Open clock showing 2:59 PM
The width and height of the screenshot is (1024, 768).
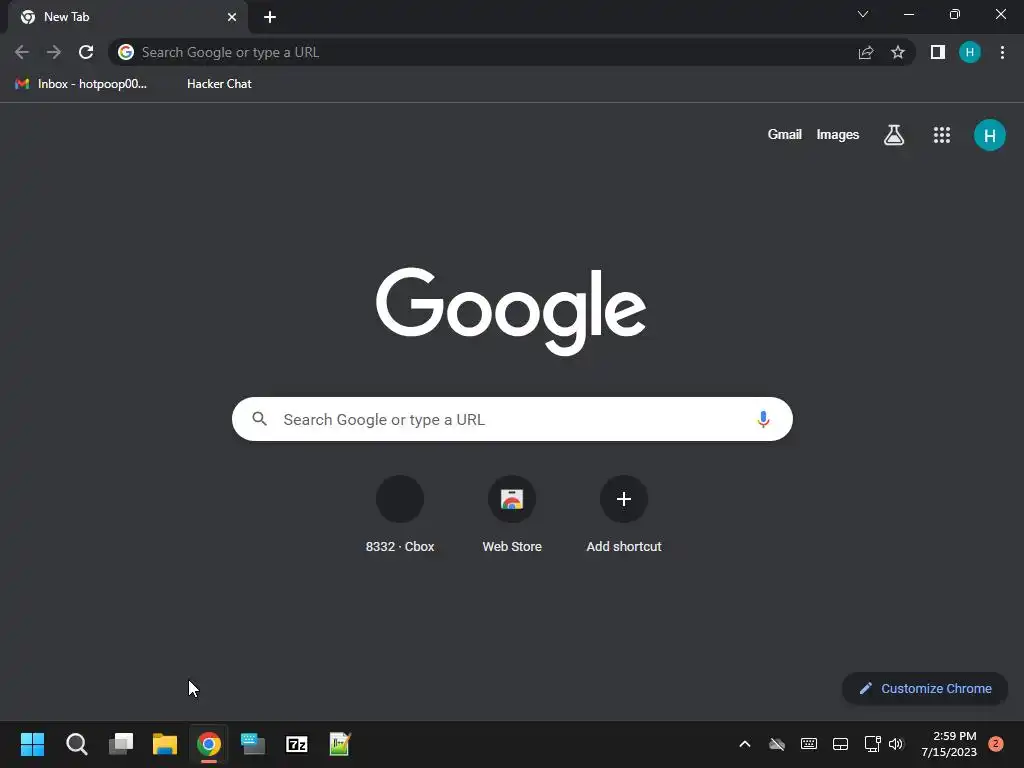pyautogui.click(x=949, y=744)
